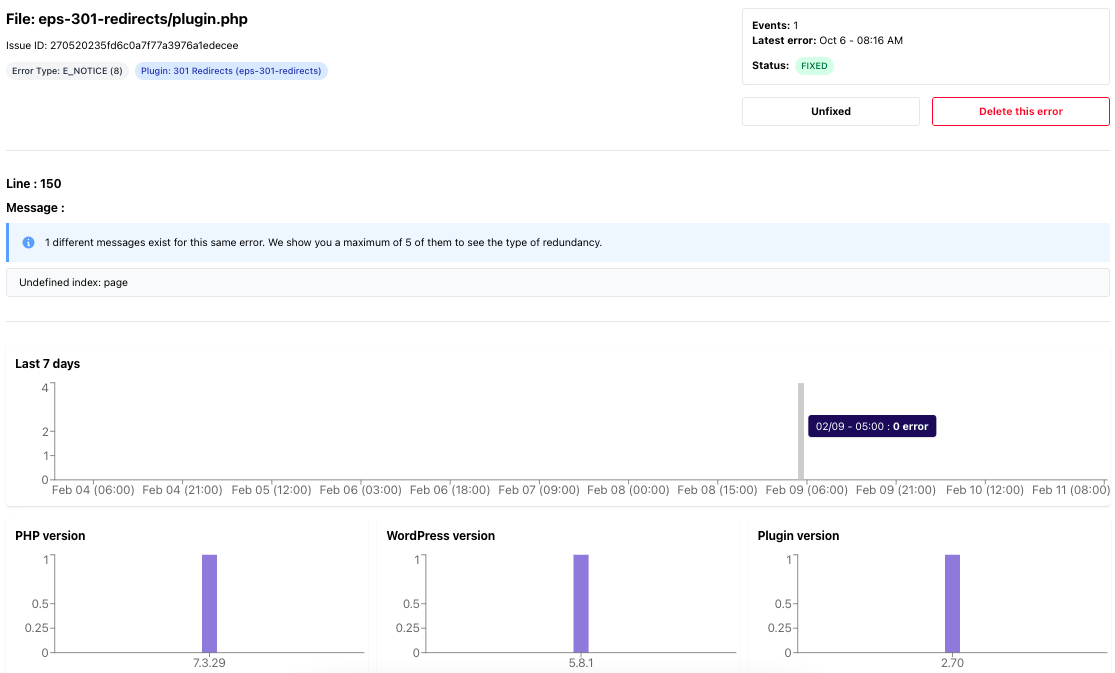Click the Latest error date Oct 6

[x=861, y=41]
